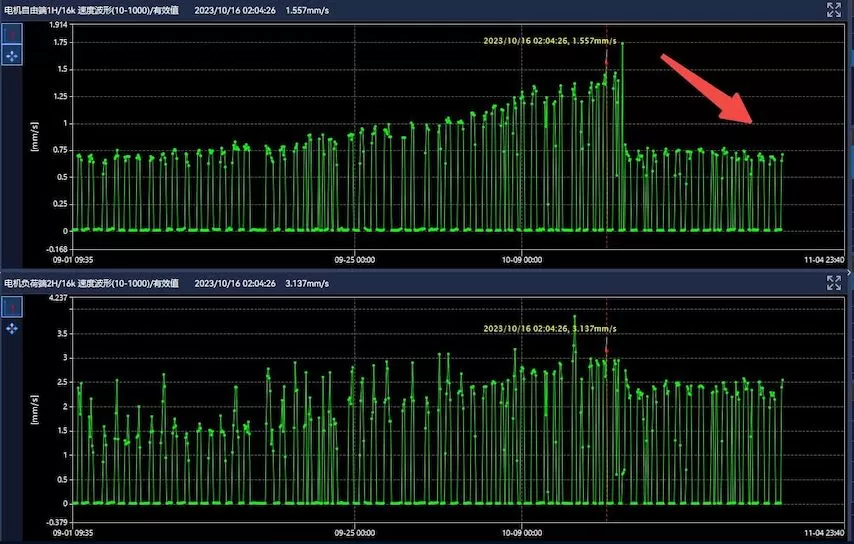
Task: Select cursor tool in top chart
Action: click(x=12, y=35)
